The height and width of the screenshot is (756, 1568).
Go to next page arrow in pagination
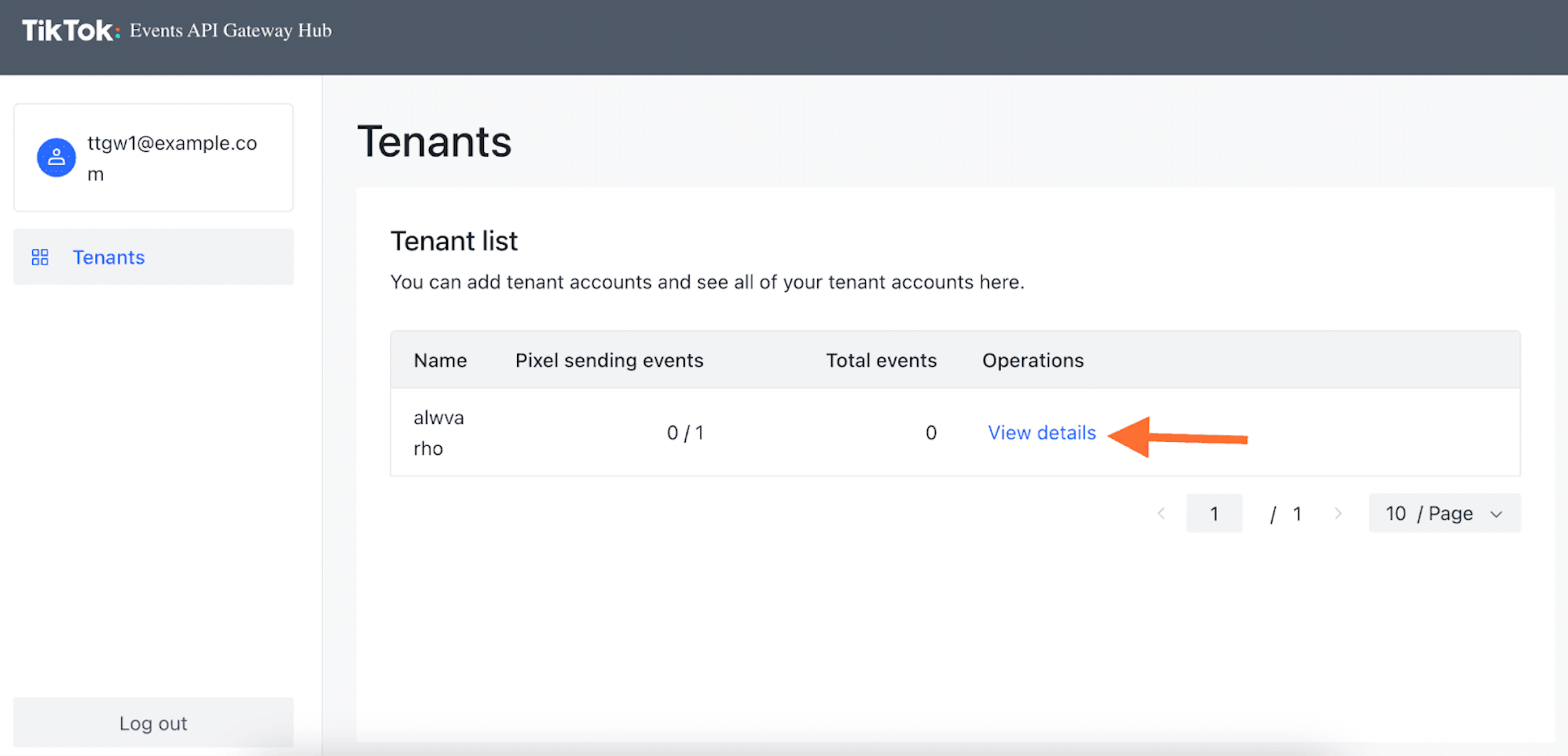pyautogui.click(x=1337, y=513)
